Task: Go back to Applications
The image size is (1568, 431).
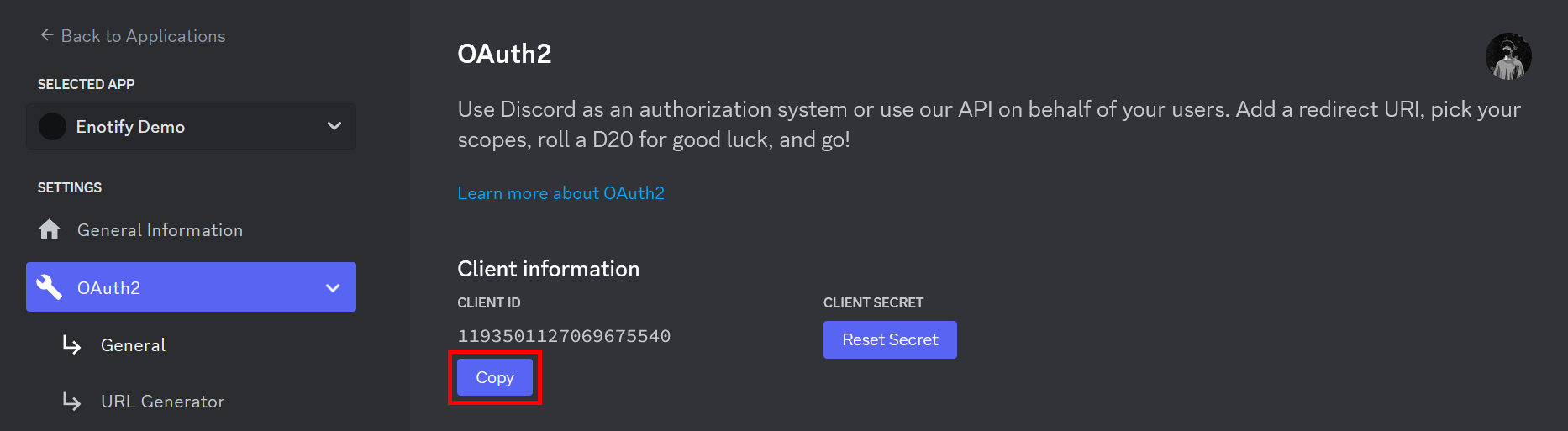Action: [x=143, y=36]
